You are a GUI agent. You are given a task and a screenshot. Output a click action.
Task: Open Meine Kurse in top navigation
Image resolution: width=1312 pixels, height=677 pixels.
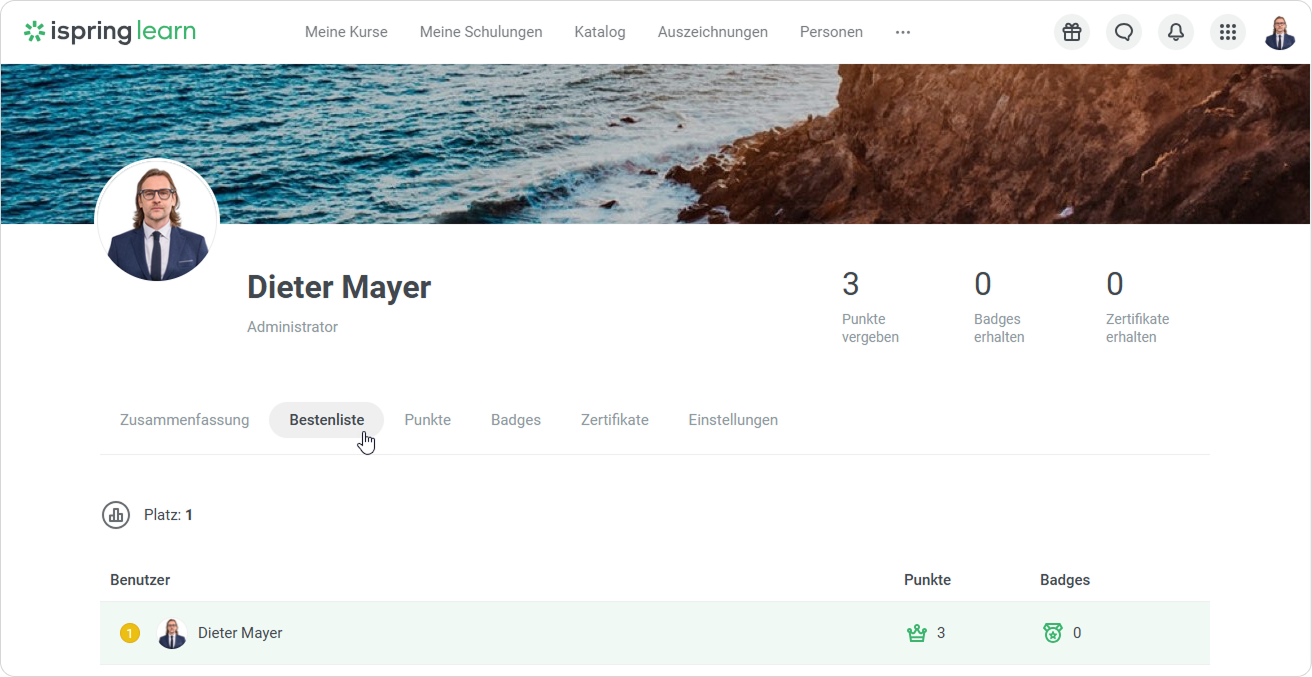(x=346, y=32)
